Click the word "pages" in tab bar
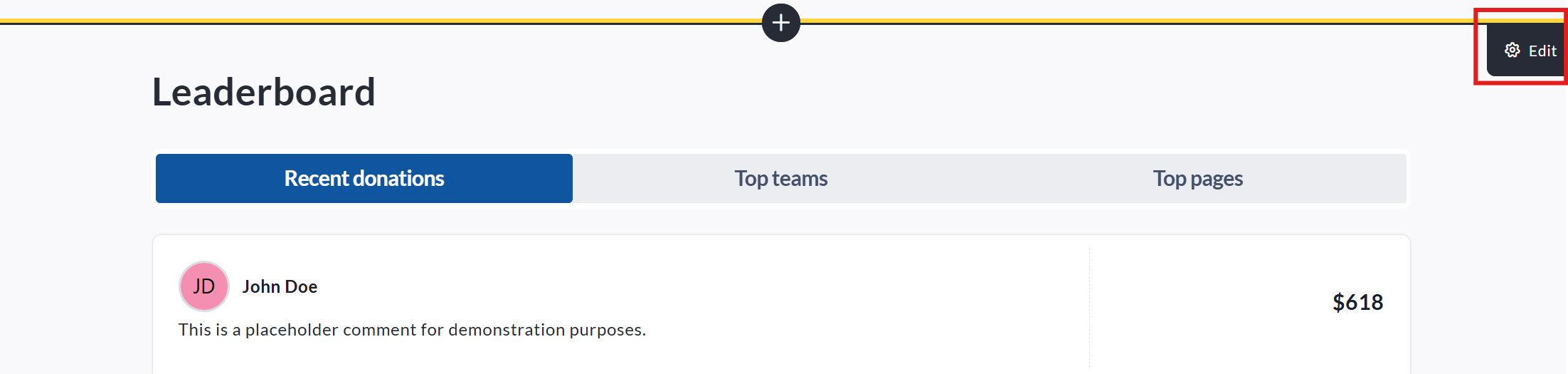Screen dimensions: 1568x374 coord(1217,179)
